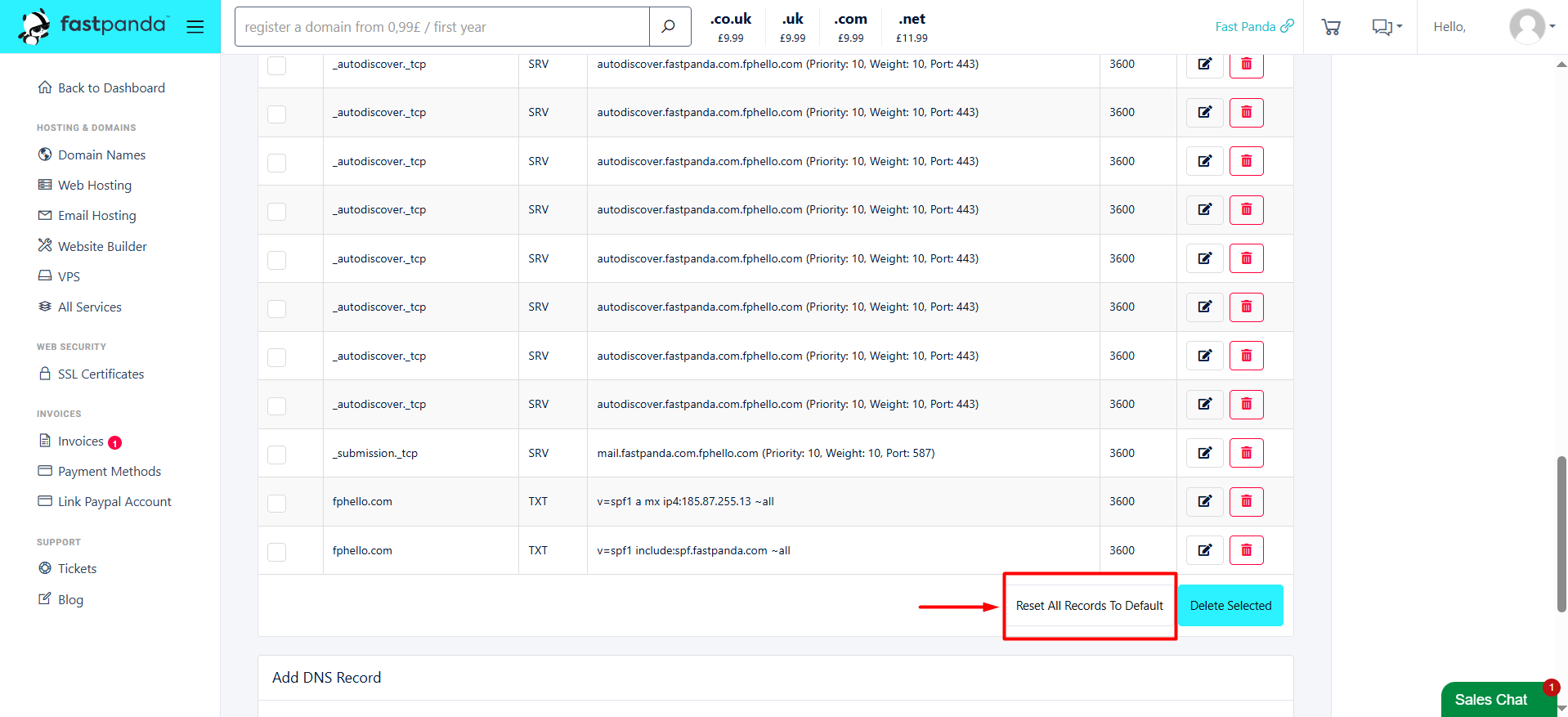Viewport: 1568px width, 717px height.
Task: Expand the user avatar menu
Action: [x=1532, y=26]
